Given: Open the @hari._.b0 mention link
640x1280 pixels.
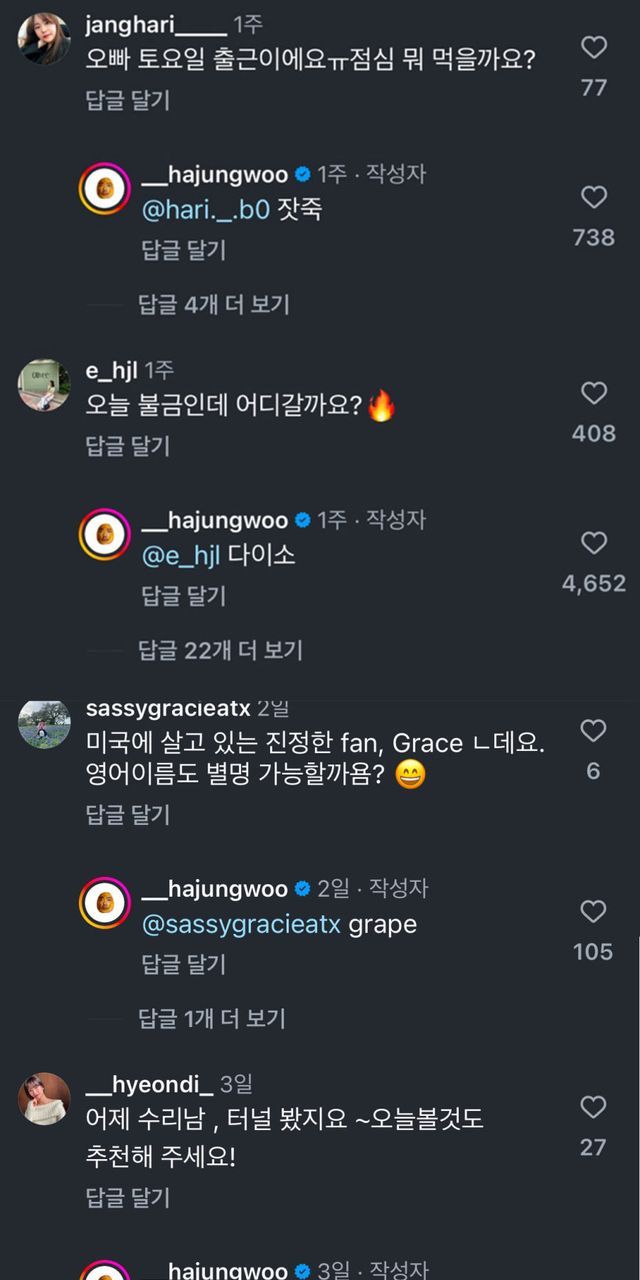Looking at the screenshot, I should (x=206, y=211).
